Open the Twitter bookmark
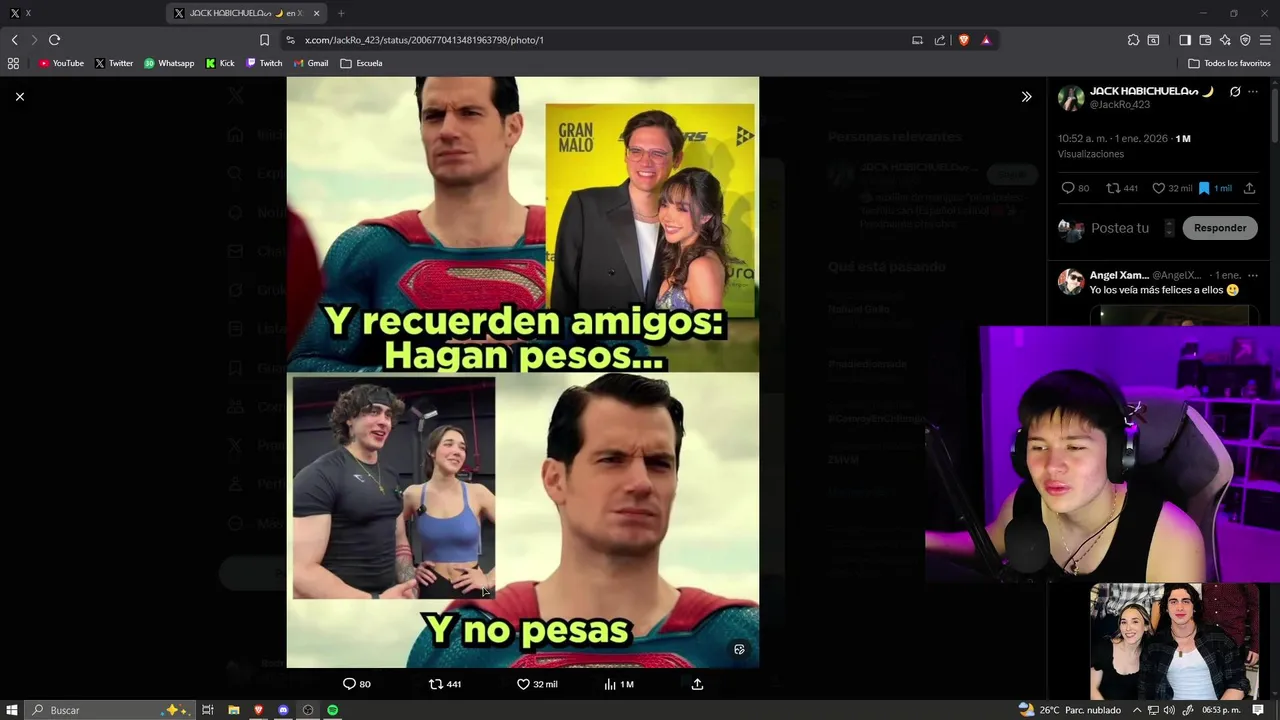Screen dimensions: 1280x720 [114, 63]
